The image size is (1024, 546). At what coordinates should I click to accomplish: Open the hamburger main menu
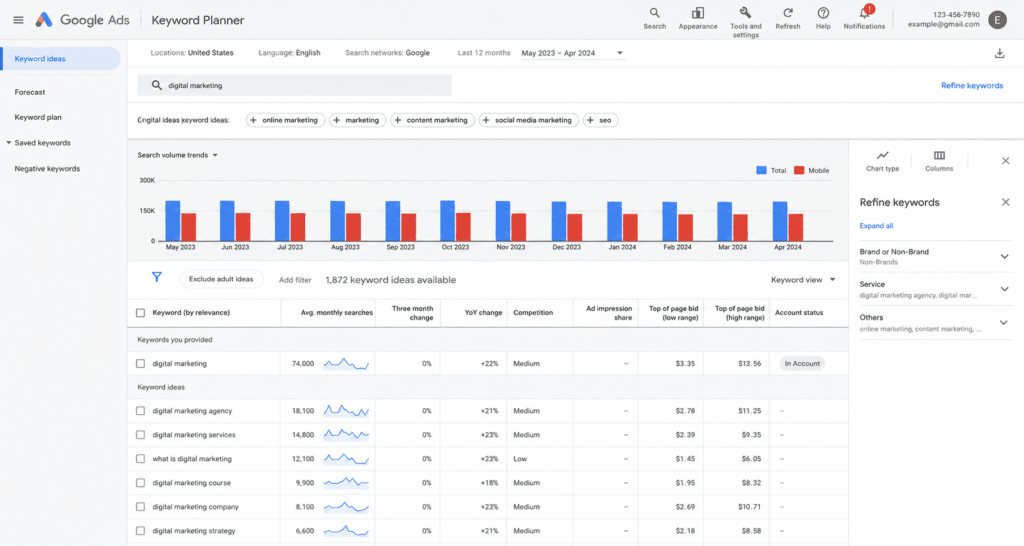click(18, 20)
